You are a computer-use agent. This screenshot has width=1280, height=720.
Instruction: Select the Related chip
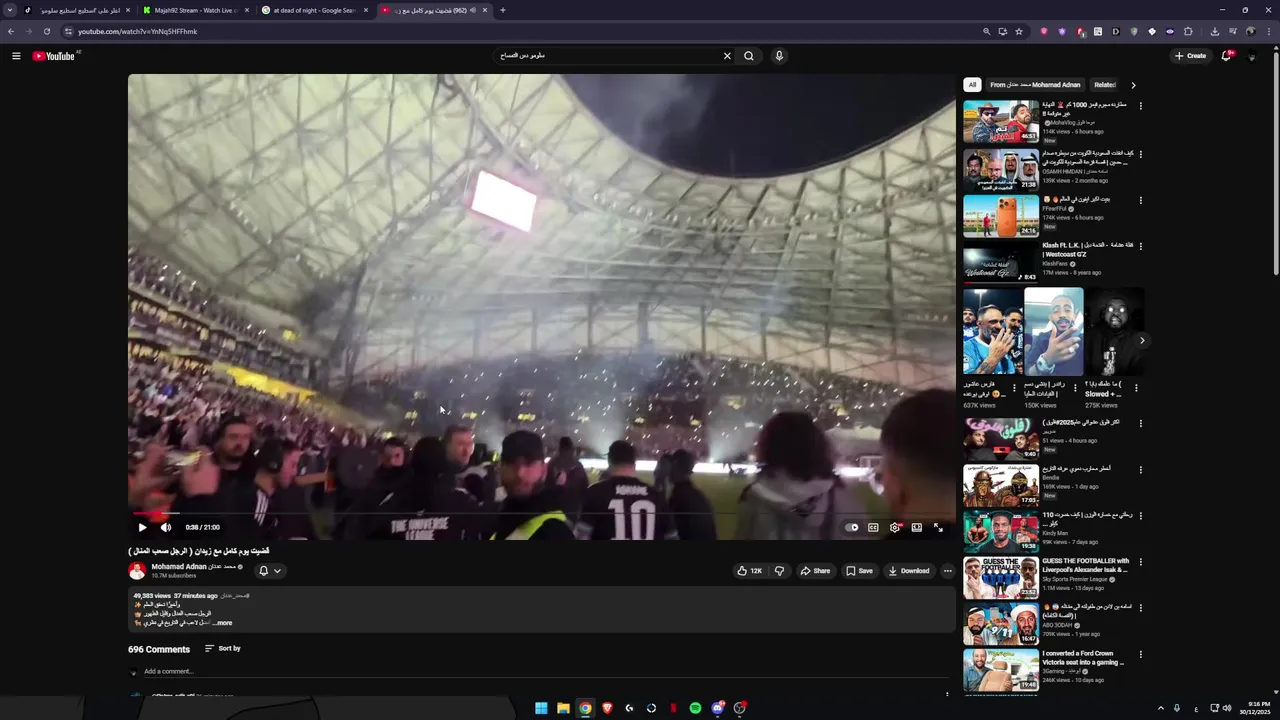[1104, 85]
